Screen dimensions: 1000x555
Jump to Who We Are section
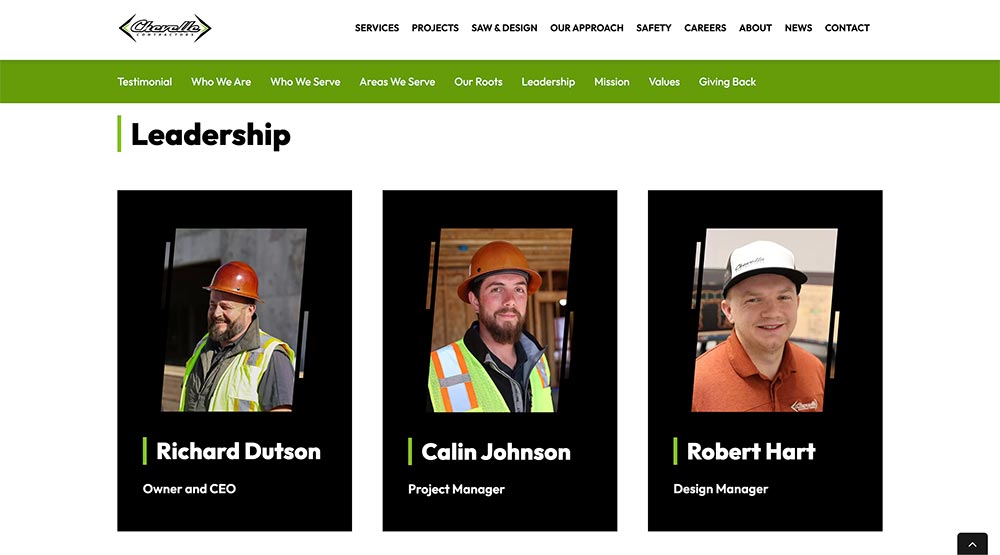[x=221, y=82]
